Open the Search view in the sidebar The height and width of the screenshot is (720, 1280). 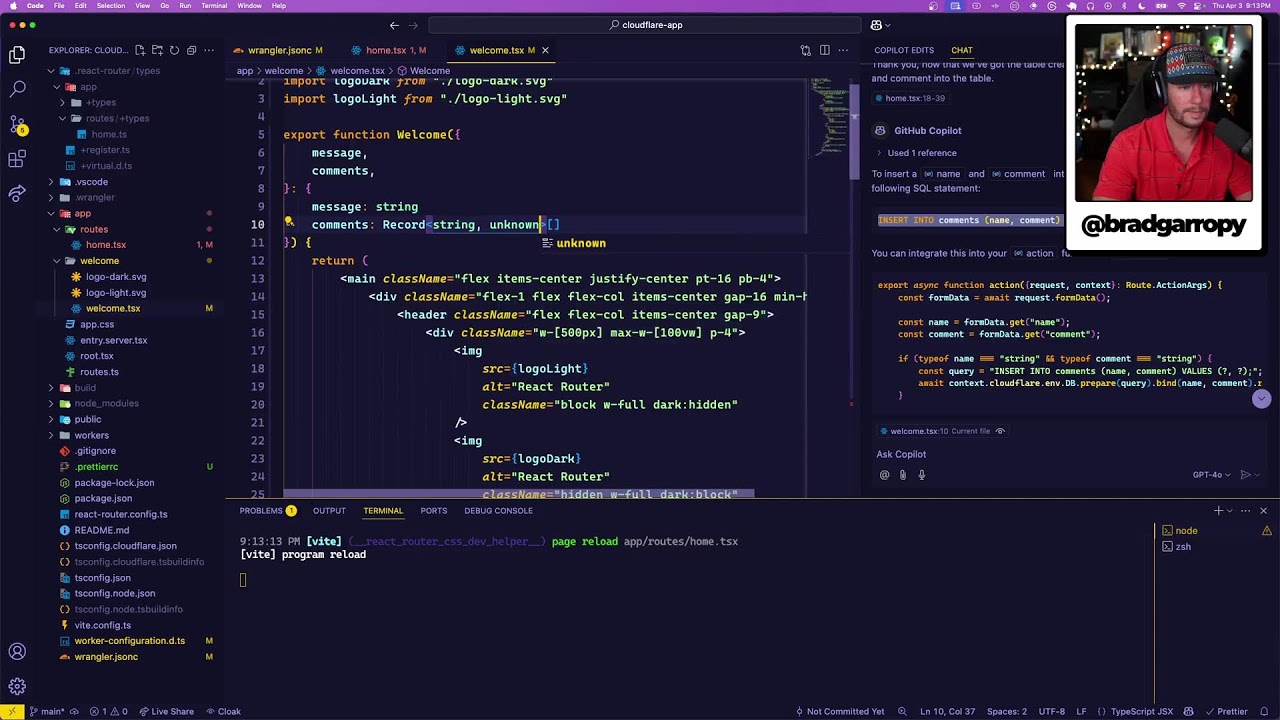[16, 88]
